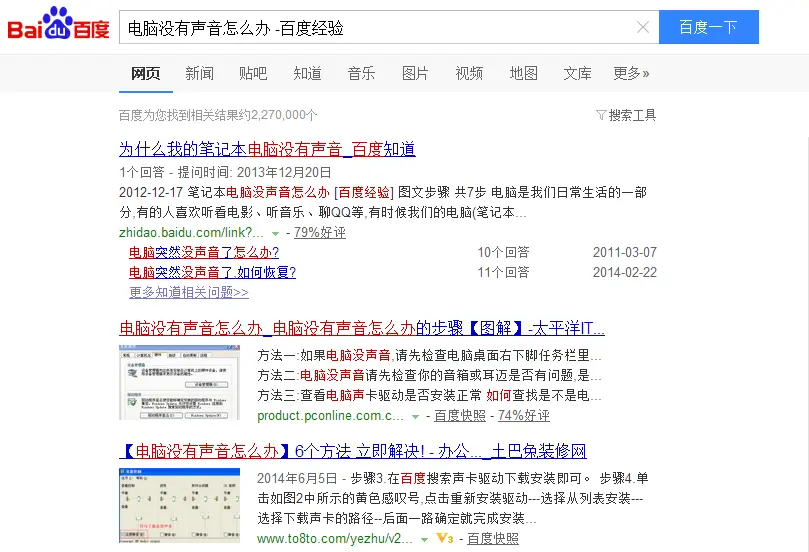Clear the search box with X icon
Image resolution: width=809 pixels, height=552 pixels.
click(x=642, y=27)
